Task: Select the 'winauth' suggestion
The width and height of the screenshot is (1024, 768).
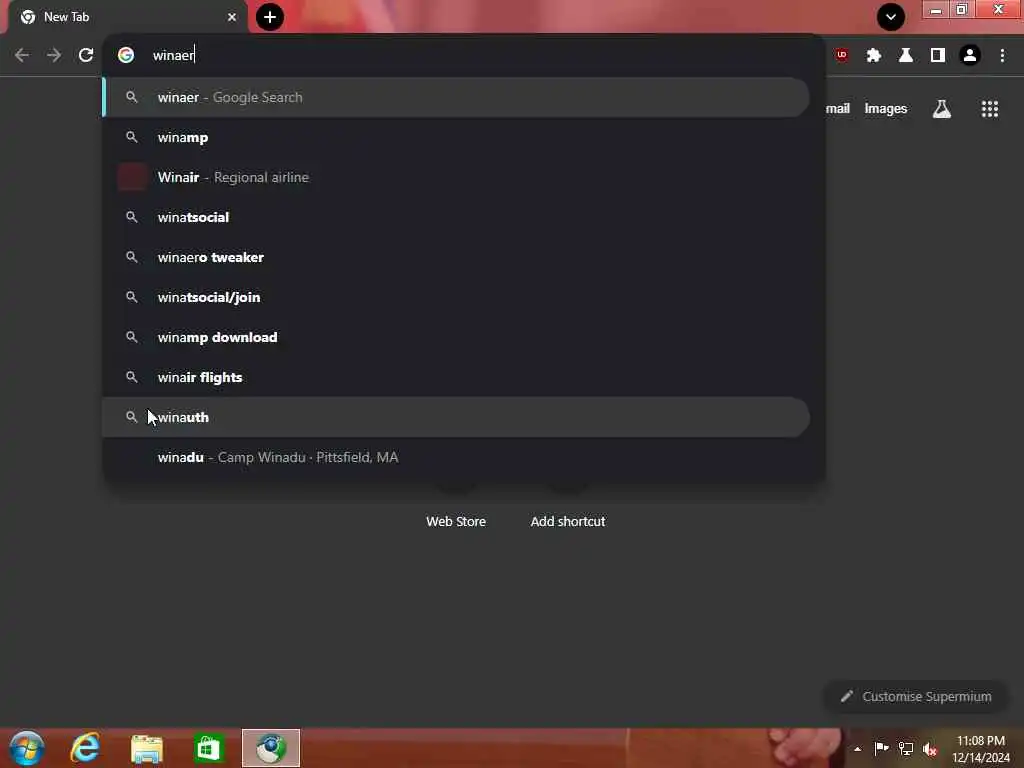Action: (456, 417)
